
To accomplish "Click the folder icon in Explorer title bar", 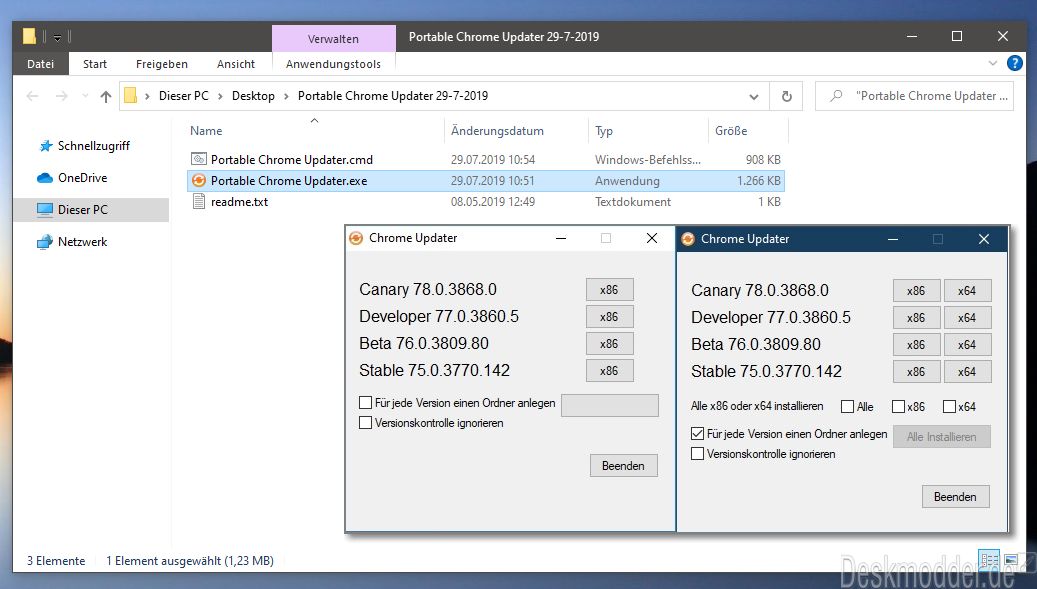I will click(29, 36).
